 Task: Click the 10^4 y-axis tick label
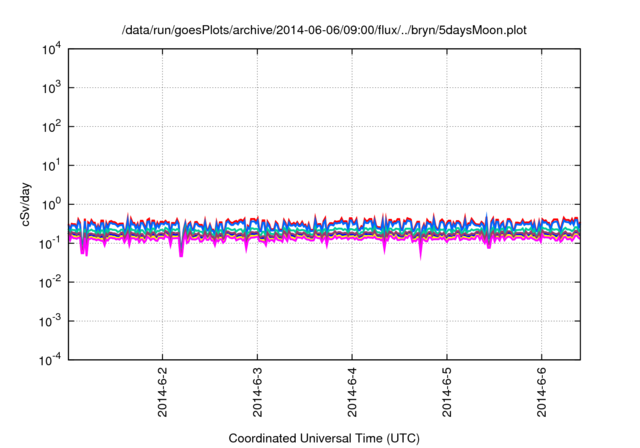(51, 50)
